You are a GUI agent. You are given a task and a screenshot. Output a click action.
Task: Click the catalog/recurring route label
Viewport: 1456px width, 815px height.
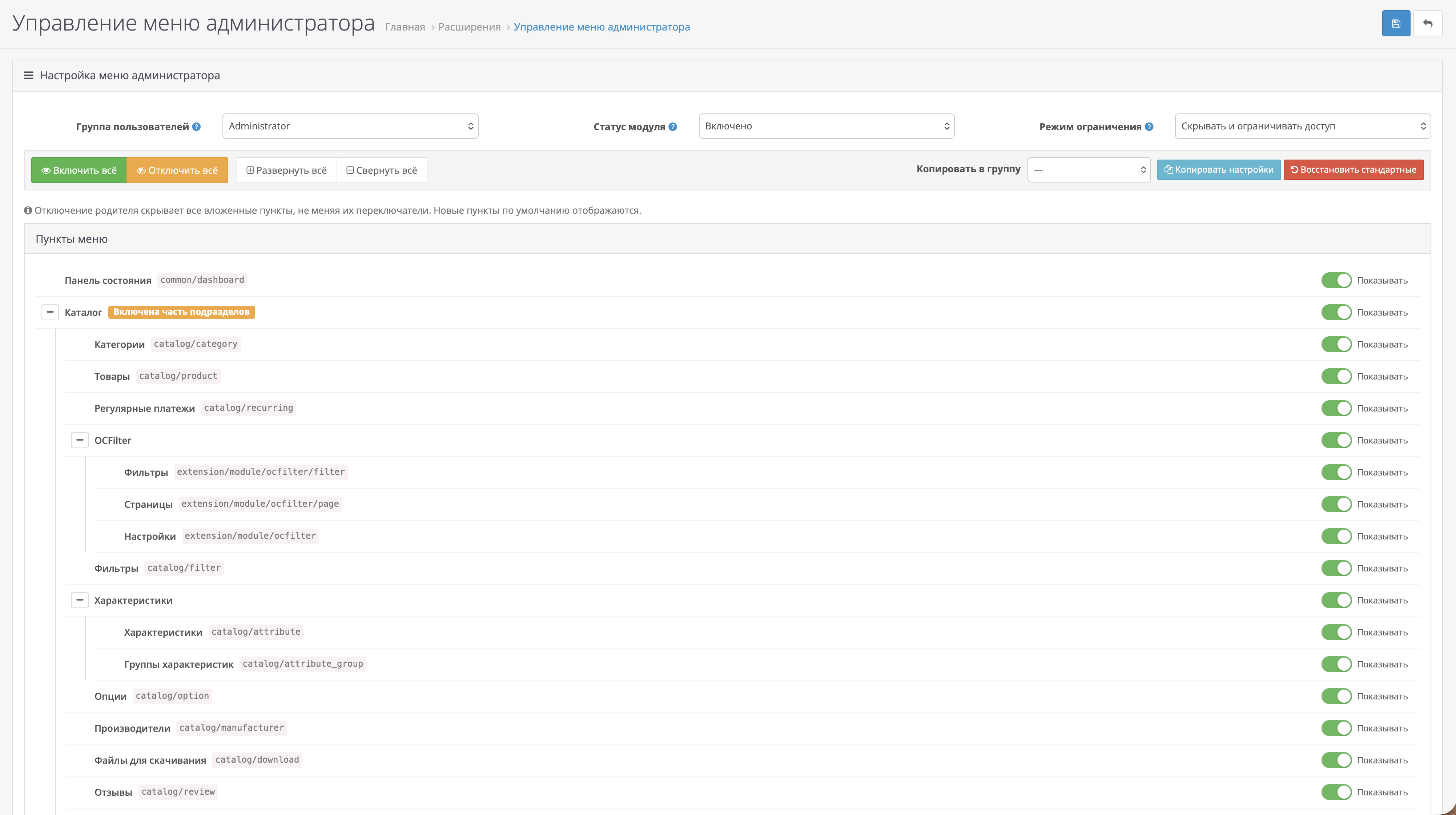coord(249,407)
